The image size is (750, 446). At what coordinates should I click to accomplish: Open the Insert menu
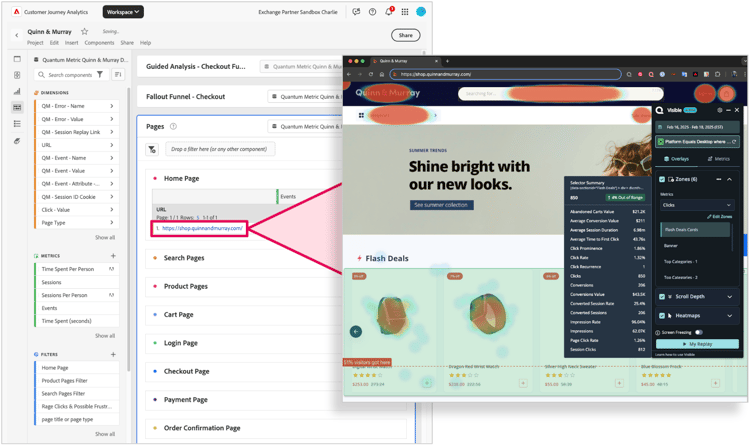(71, 43)
